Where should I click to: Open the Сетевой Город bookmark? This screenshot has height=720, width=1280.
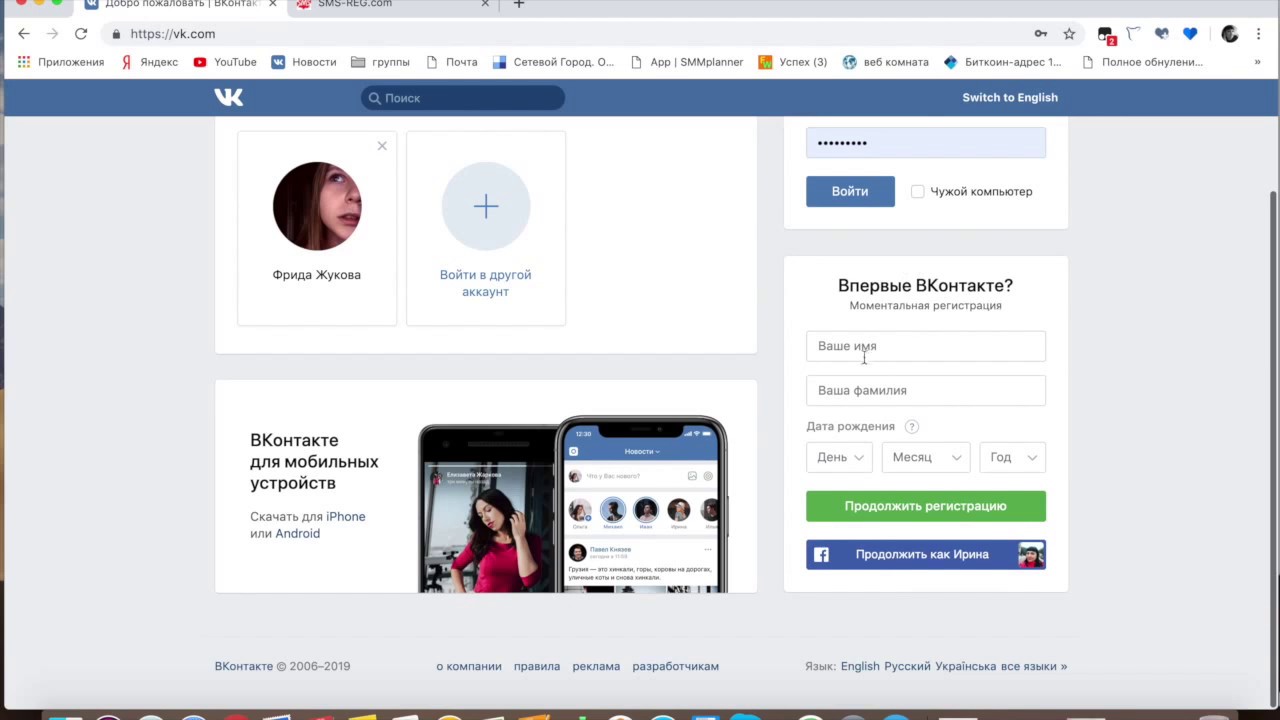coord(554,62)
